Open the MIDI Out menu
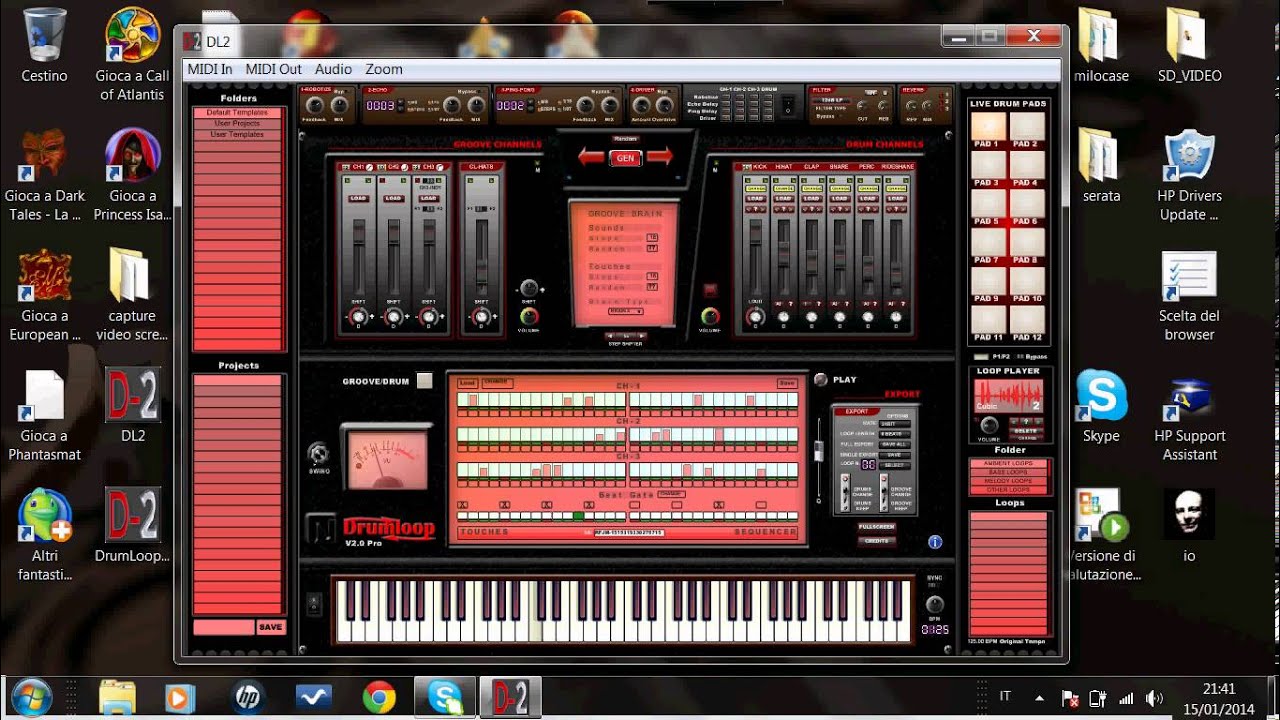This screenshot has width=1280, height=720. [x=273, y=69]
